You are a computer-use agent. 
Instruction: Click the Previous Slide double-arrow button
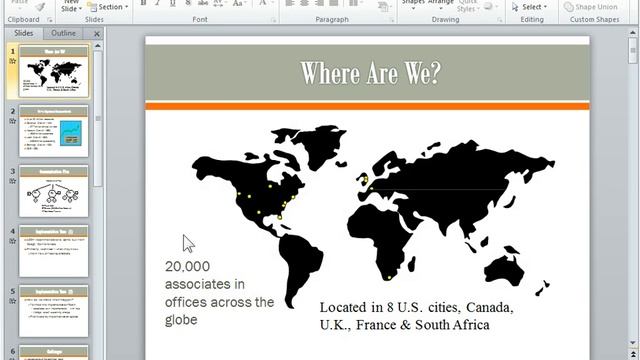[633, 355]
